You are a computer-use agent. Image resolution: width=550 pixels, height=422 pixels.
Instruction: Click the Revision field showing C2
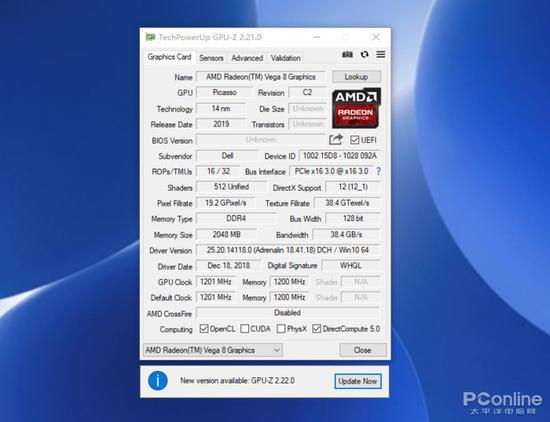point(307,92)
